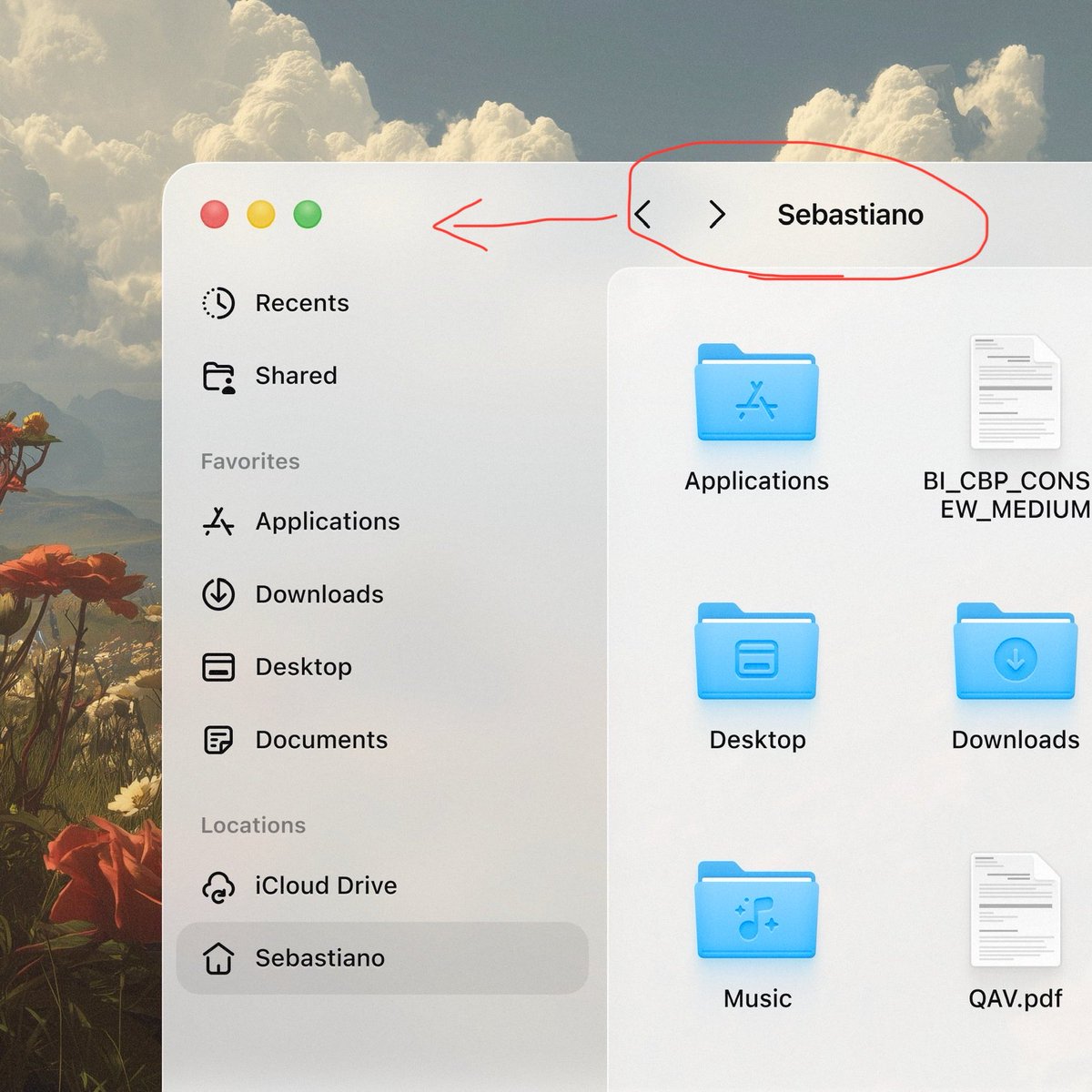The image size is (1092, 1092).
Task: Click the Applications sidebar icon
Action: pos(218,521)
